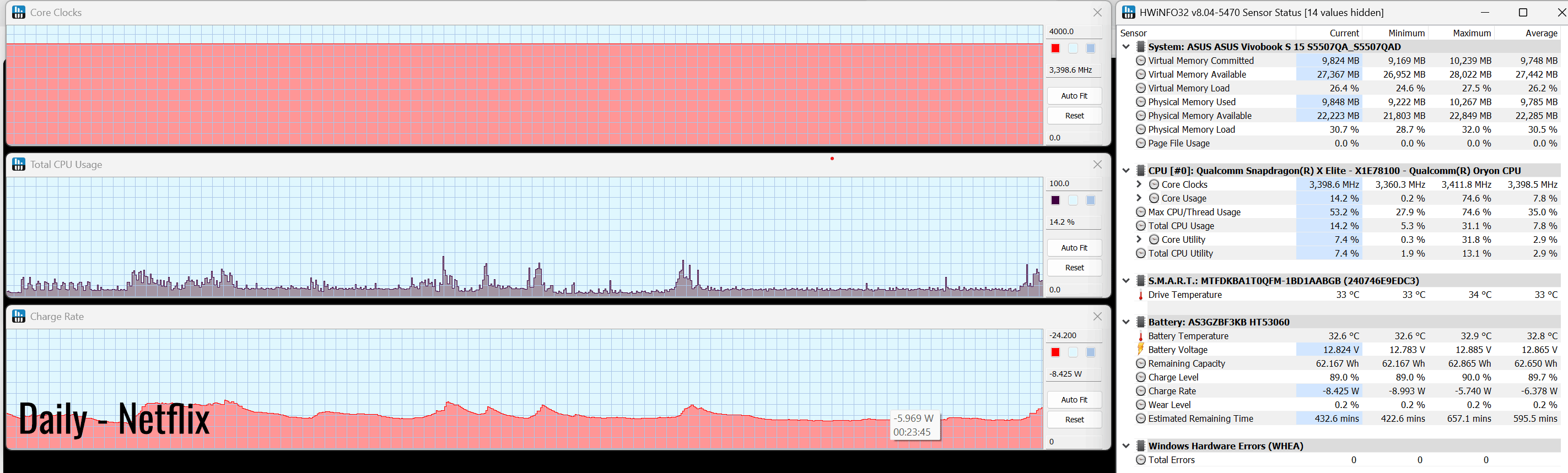
Task: Click Reset in the Core Clocks graph
Action: pos(1074,116)
